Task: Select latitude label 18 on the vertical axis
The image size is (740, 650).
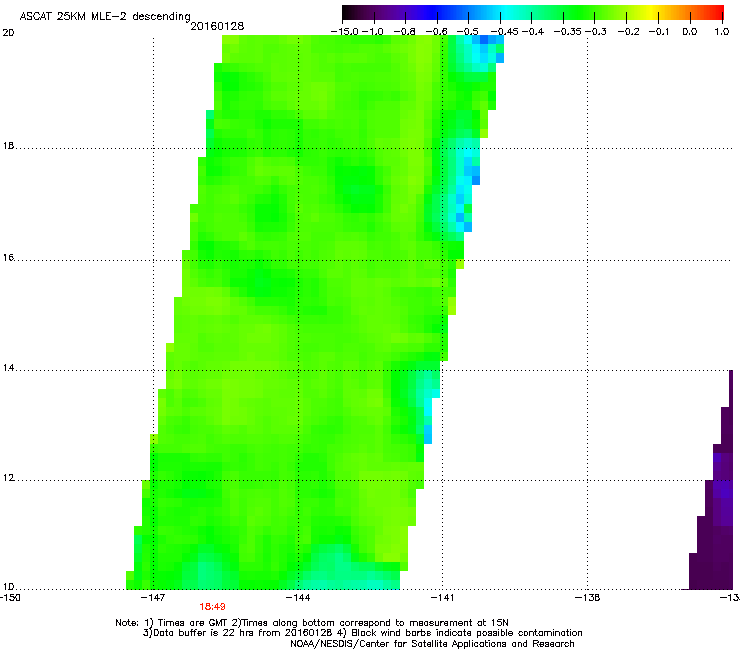Action: click(8, 146)
